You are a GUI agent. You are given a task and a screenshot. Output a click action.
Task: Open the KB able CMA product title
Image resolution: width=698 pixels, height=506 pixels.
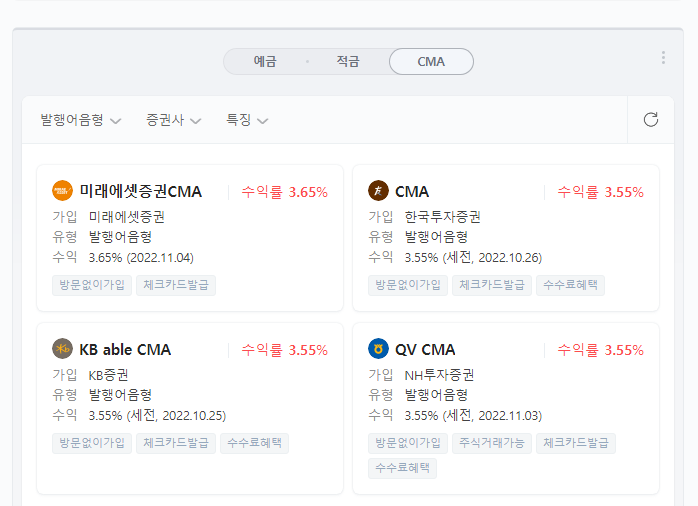tap(125, 349)
